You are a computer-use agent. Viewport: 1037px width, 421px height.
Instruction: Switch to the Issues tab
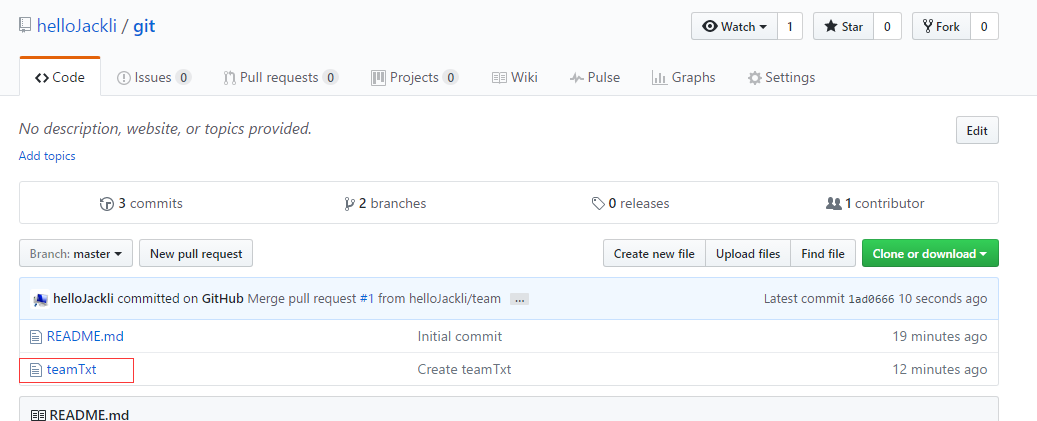click(x=154, y=77)
